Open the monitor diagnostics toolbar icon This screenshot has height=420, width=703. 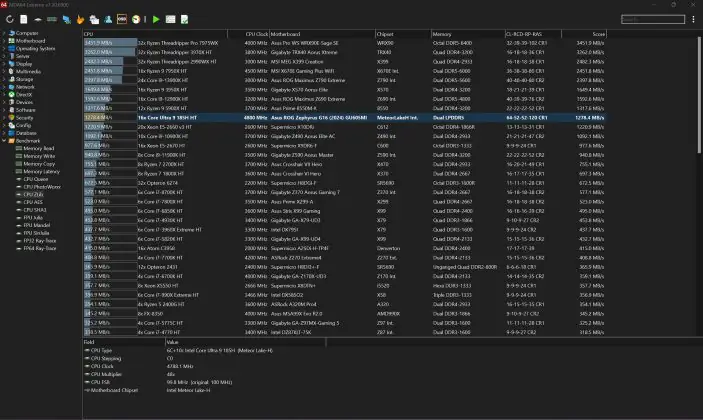pyautogui.click(x=94, y=19)
